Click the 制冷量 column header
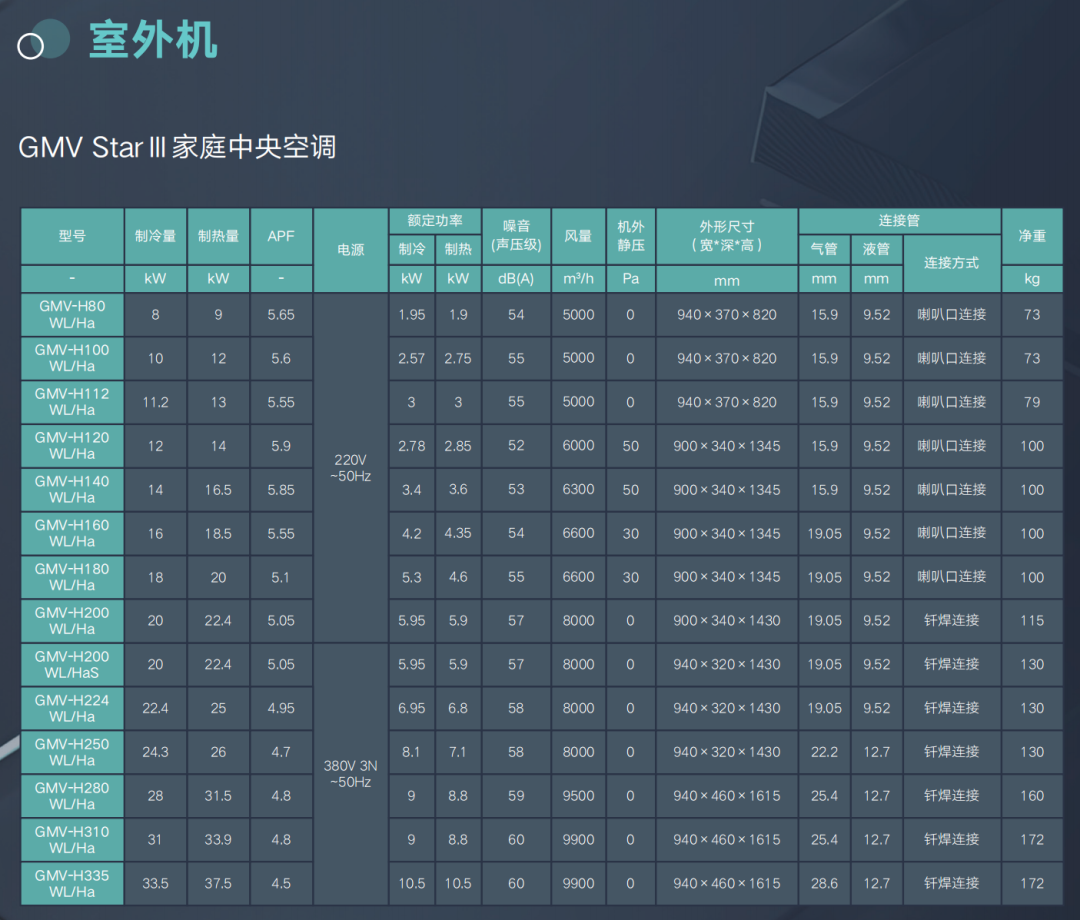Screen dimensions: 1080x920 [156, 236]
